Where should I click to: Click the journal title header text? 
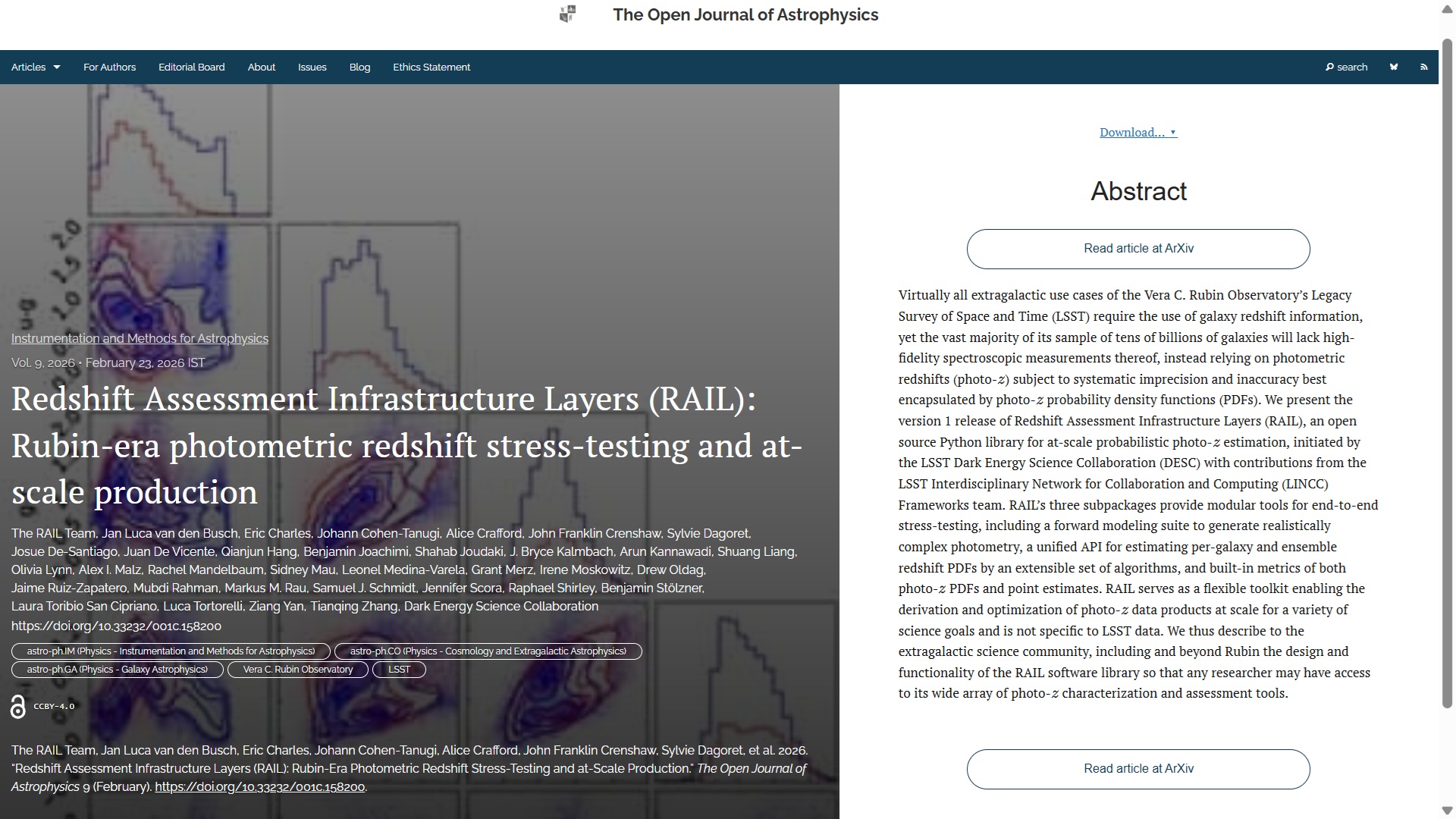[x=745, y=15]
